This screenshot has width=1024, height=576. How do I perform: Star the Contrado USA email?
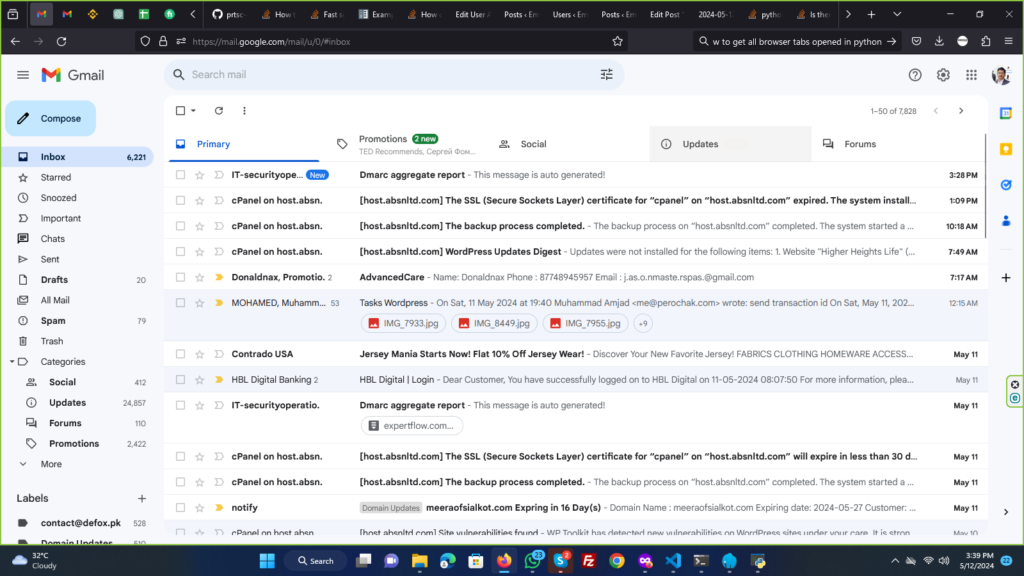200,354
